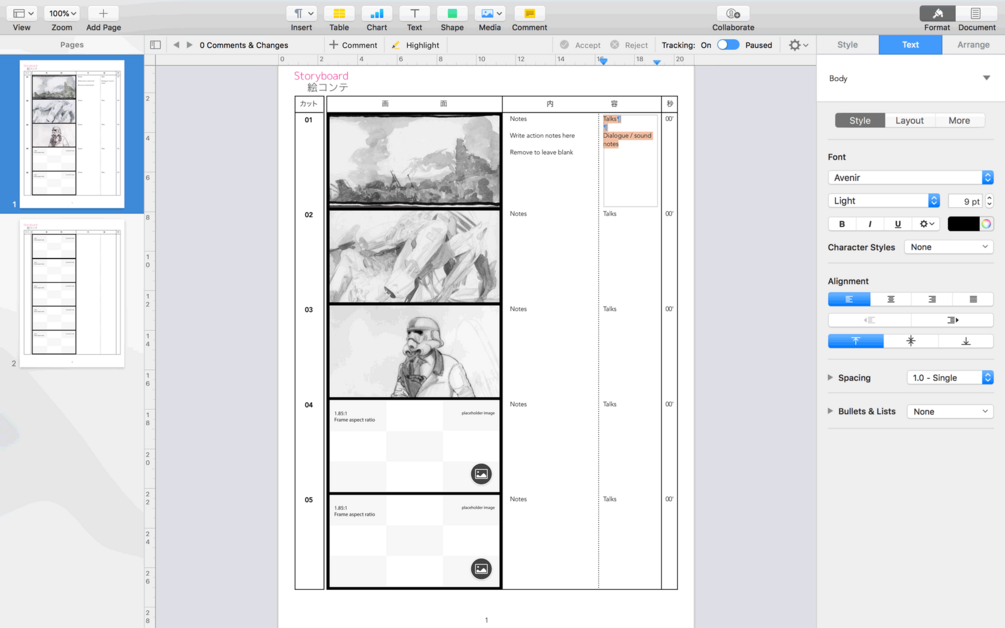Click 'Write action notes here' text
1005x628 pixels.
pos(542,136)
